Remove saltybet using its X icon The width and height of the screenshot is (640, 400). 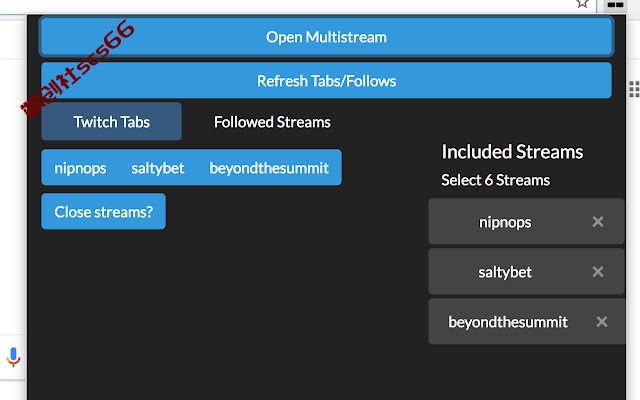click(598, 272)
